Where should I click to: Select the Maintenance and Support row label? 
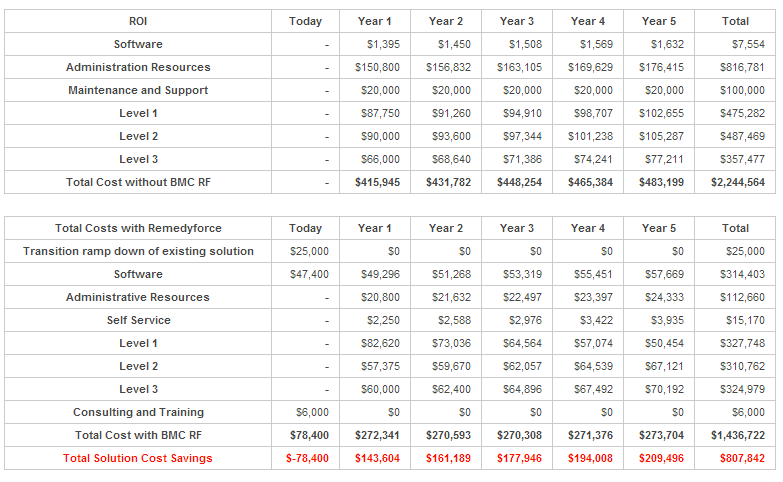click(x=138, y=90)
